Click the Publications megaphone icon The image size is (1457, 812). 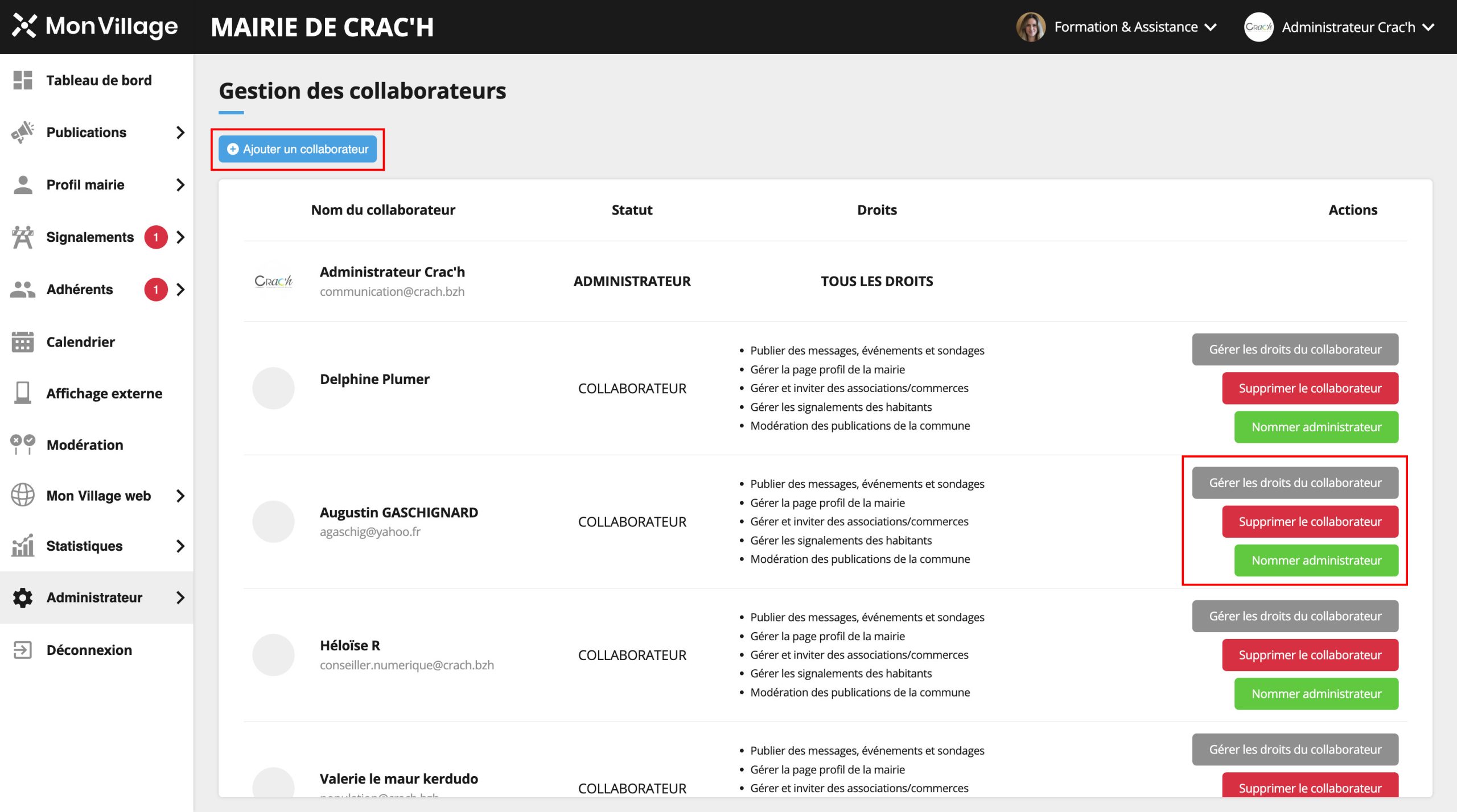click(x=23, y=133)
